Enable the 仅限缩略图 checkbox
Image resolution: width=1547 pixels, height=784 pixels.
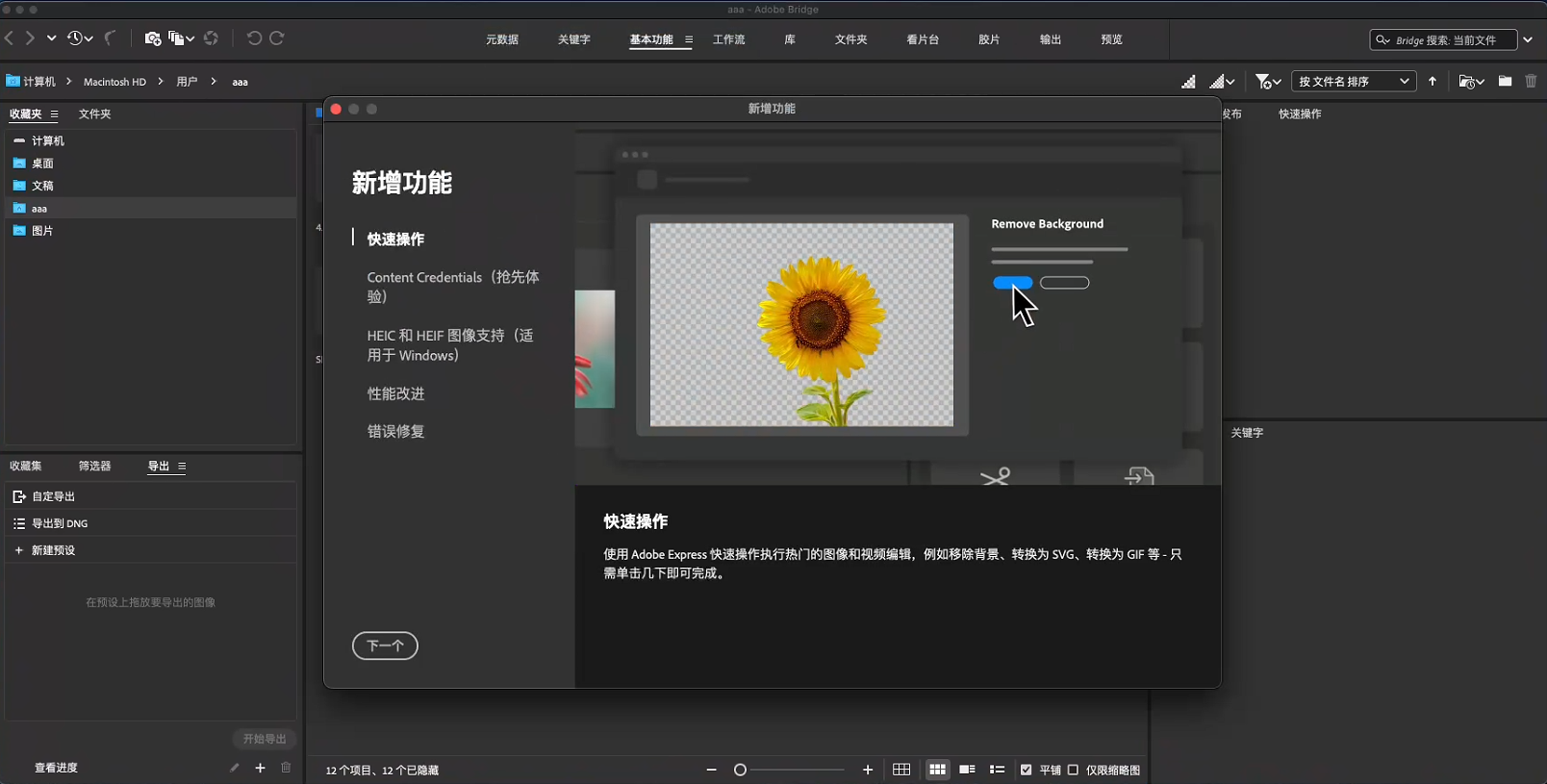click(x=1074, y=770)
